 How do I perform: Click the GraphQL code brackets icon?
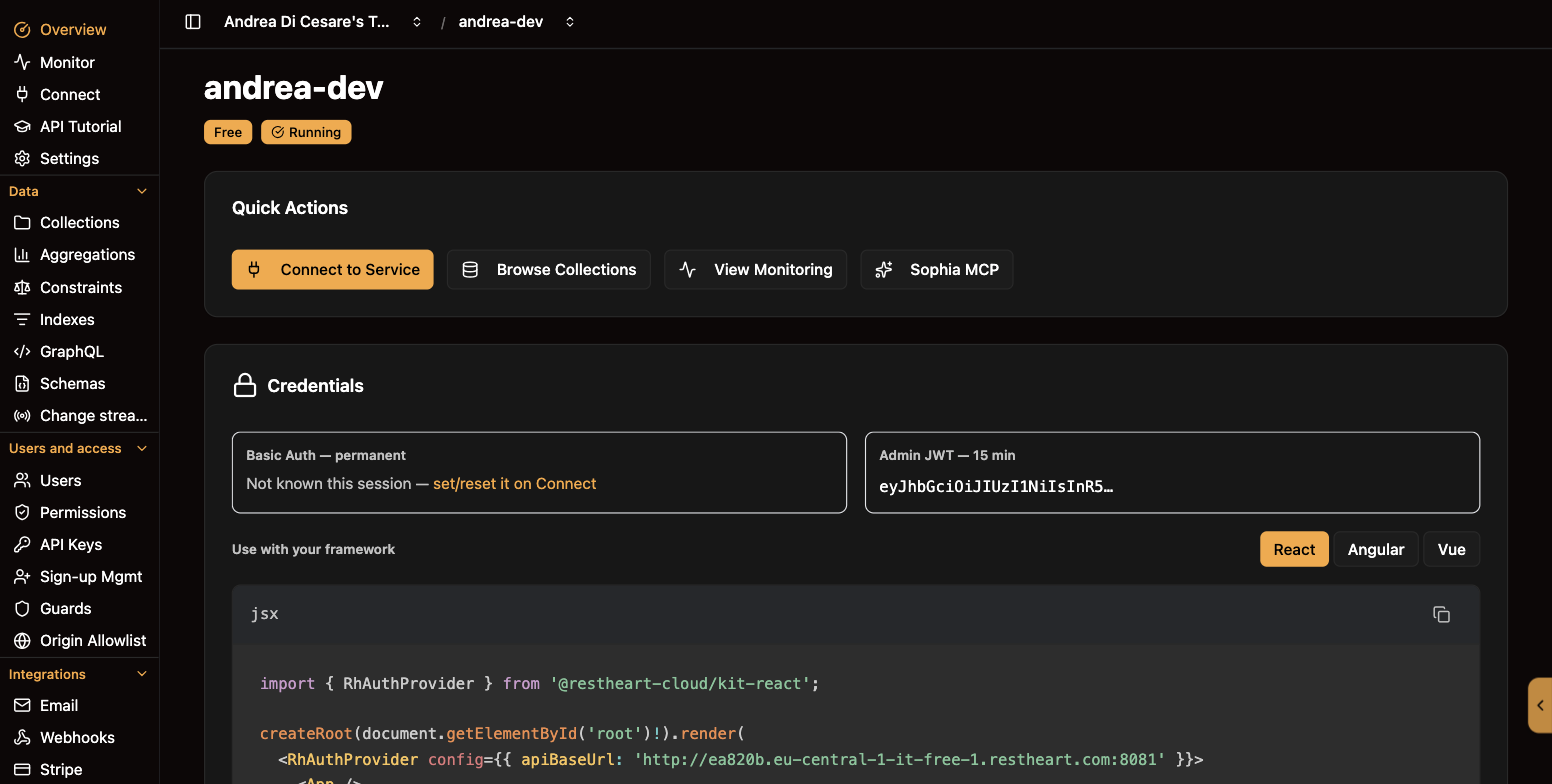(22, 351)
